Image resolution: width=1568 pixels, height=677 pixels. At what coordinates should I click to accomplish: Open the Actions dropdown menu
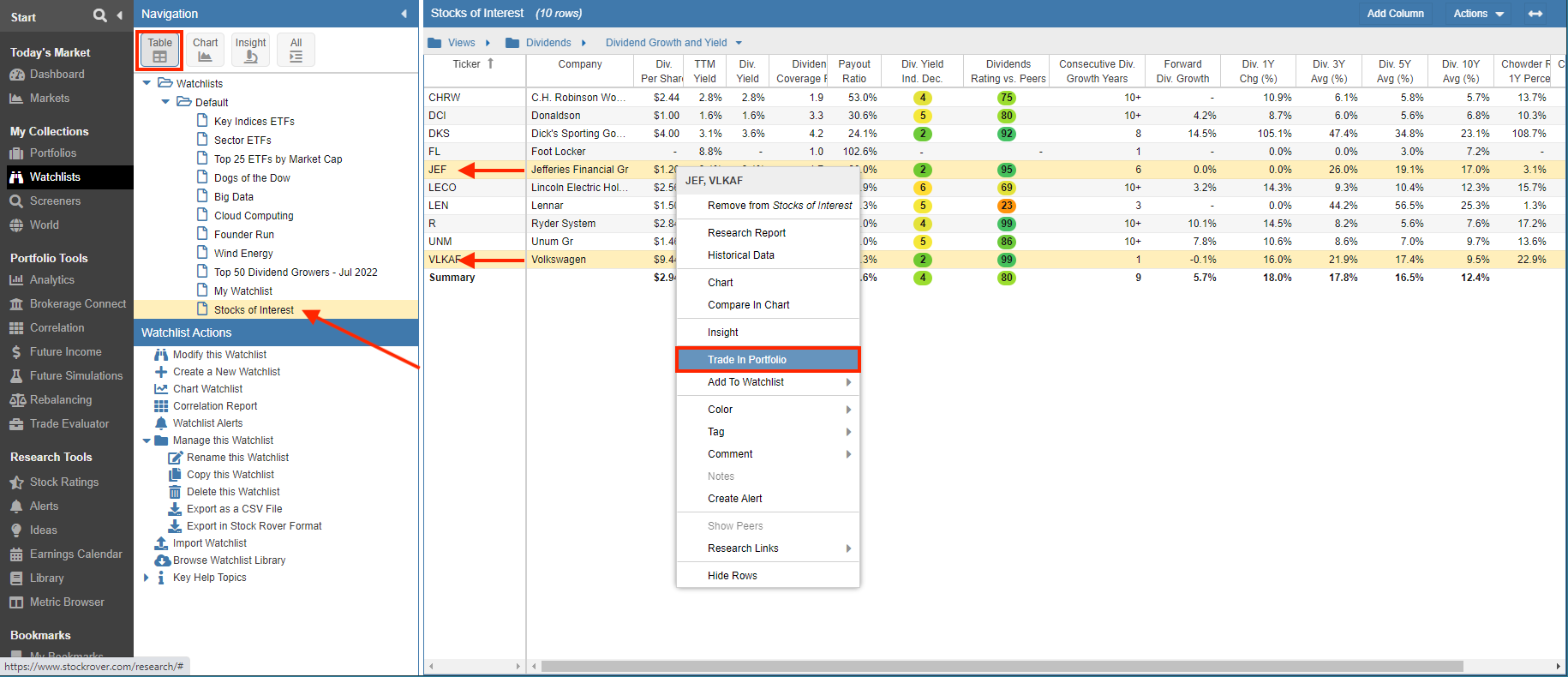click(x=1479, y=14)
